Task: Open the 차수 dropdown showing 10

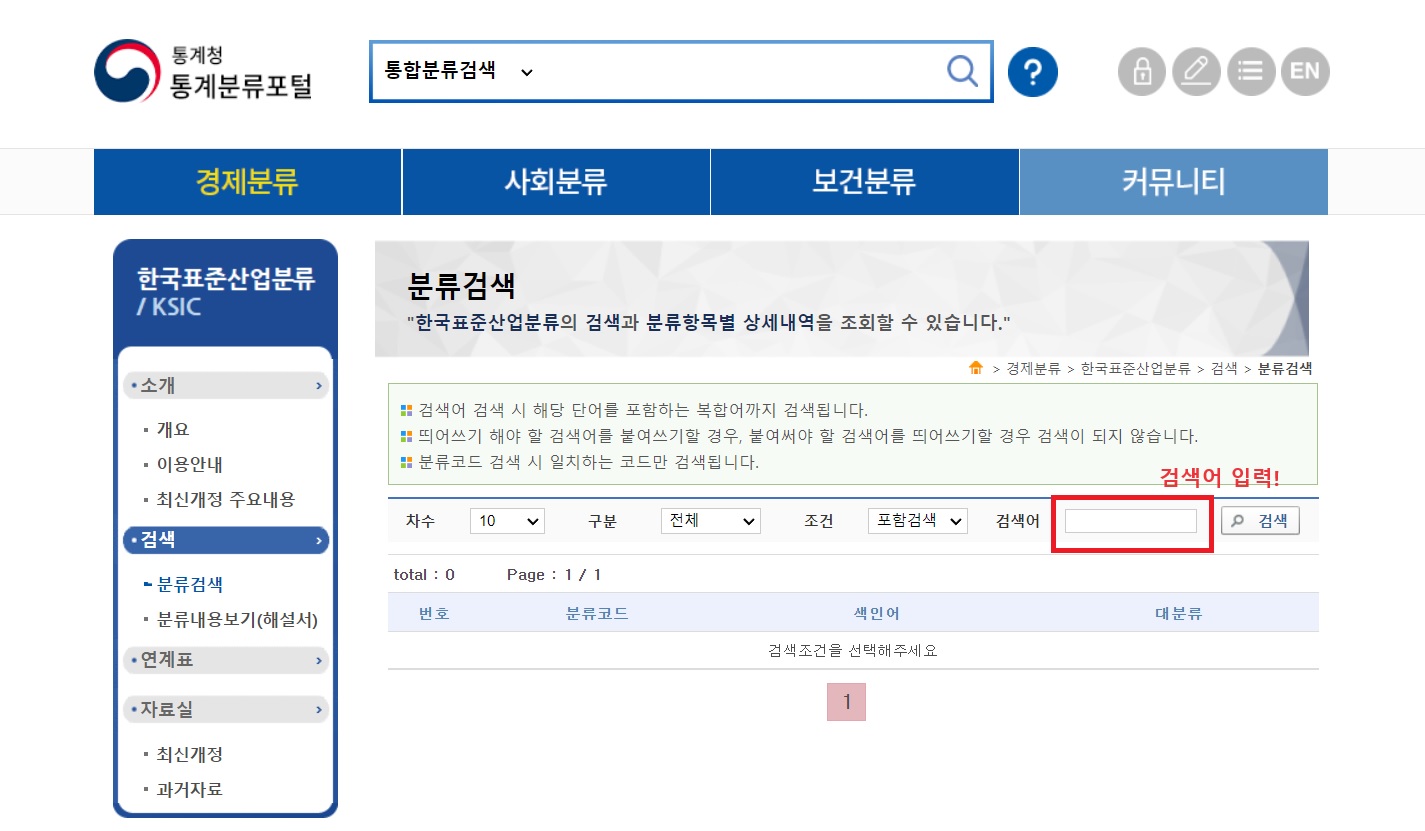Action: point(507,521)
